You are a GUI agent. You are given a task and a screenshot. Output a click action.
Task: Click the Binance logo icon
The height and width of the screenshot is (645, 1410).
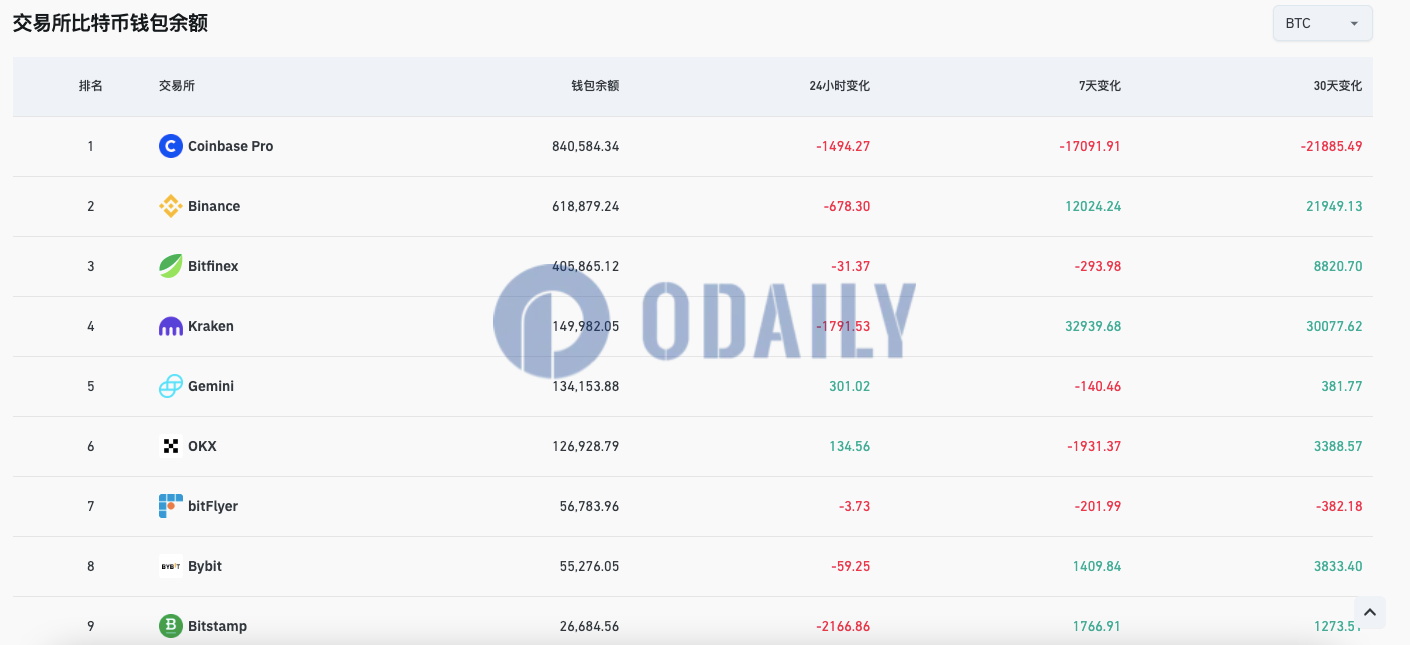click(171, 206)
